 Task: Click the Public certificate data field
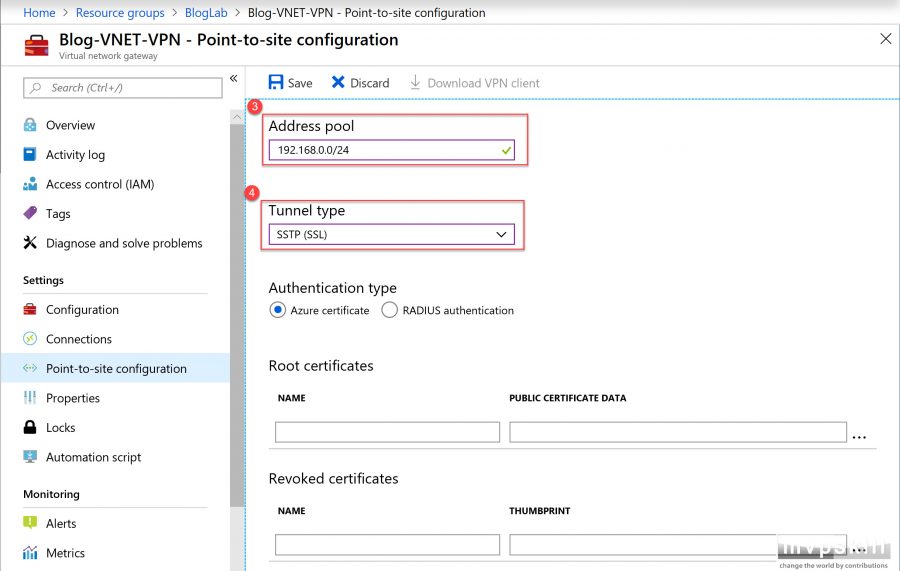(678, 432)
